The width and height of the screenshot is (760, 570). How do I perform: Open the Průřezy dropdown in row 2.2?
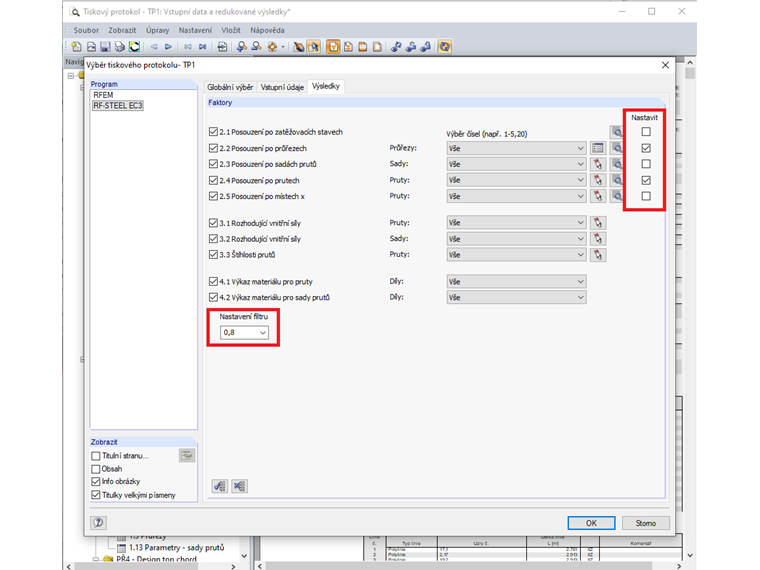[516, 148]
